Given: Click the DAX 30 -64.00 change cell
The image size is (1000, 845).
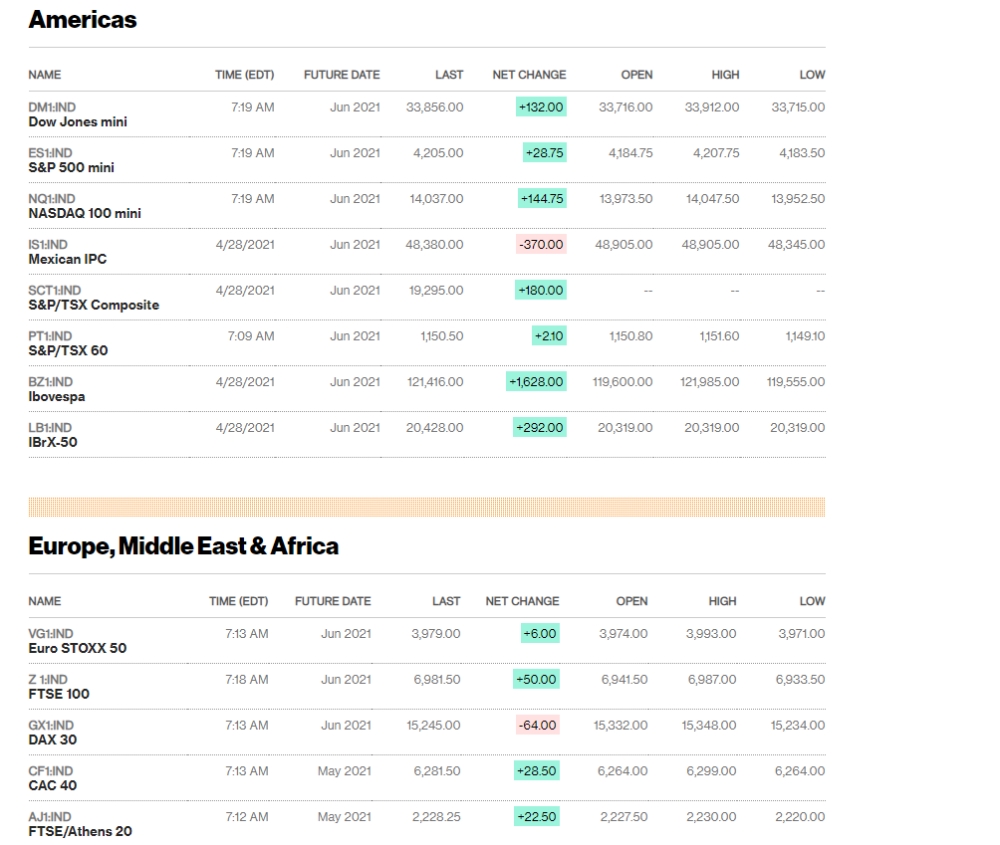Looking at the screenshot, I should pyautogui.click(x=538, y=725).
